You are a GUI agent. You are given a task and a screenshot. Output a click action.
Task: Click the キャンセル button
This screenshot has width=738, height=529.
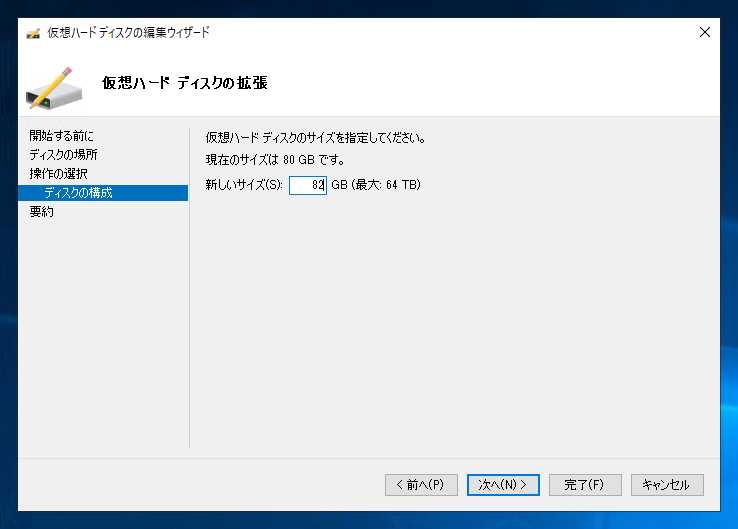(667, 485)
